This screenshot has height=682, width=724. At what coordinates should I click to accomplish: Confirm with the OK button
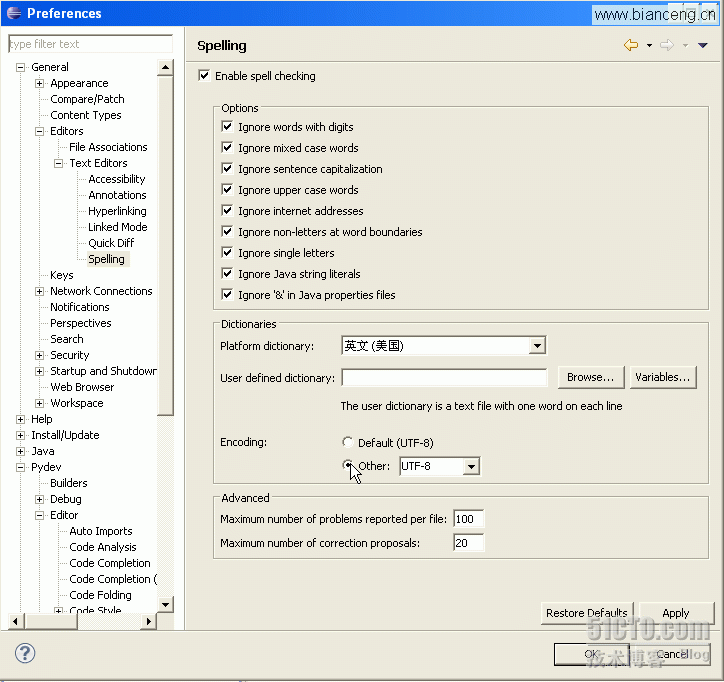pos(591,654)
